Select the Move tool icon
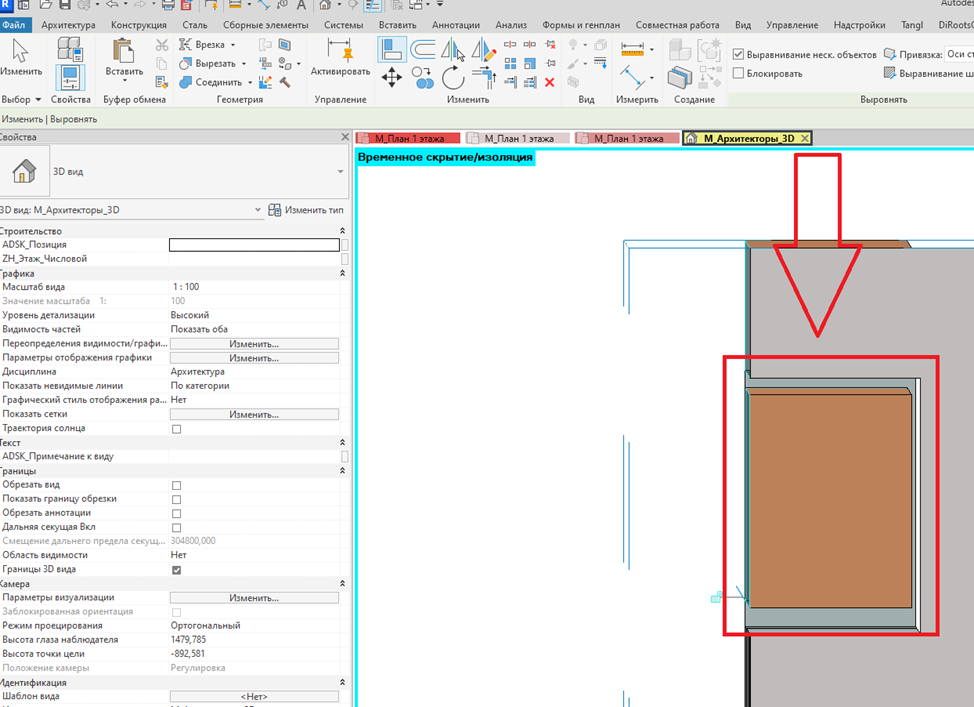 coord(391,78)
